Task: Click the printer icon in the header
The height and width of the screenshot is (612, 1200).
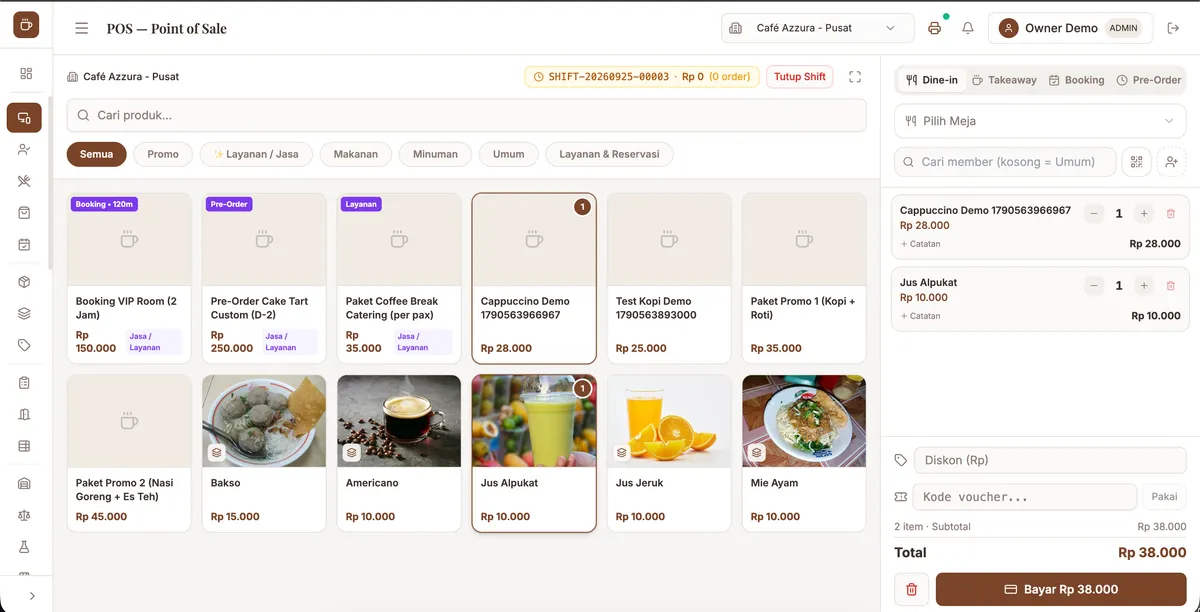Action: (934, 28)
